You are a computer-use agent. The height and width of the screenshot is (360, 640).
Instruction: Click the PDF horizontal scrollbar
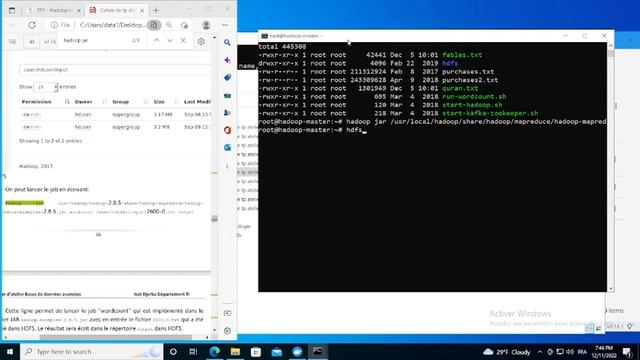click(x=116, y=337)
